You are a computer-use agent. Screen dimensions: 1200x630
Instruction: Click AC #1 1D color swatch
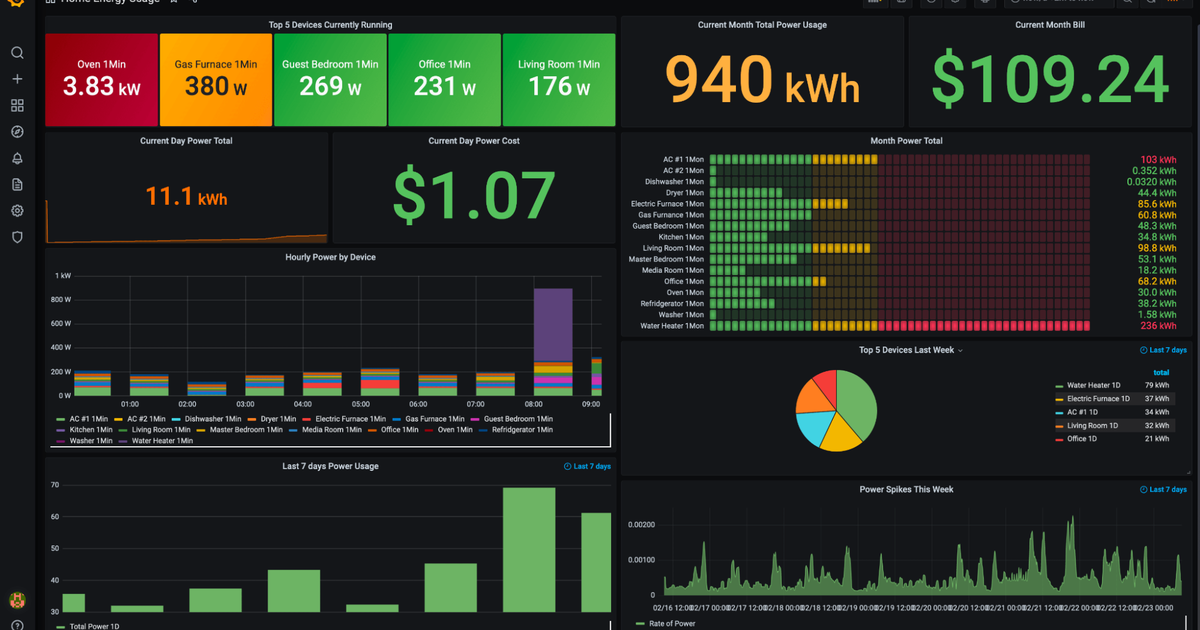[x=1060, y=412]
